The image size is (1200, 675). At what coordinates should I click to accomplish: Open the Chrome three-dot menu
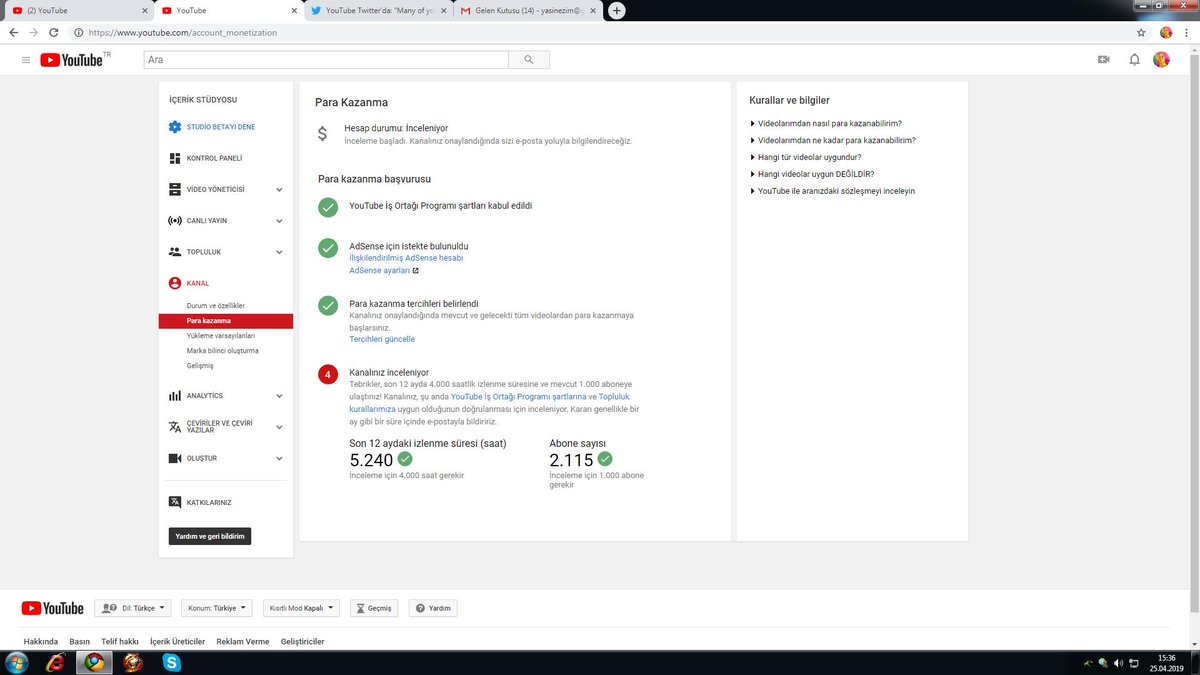[1187, 32]
